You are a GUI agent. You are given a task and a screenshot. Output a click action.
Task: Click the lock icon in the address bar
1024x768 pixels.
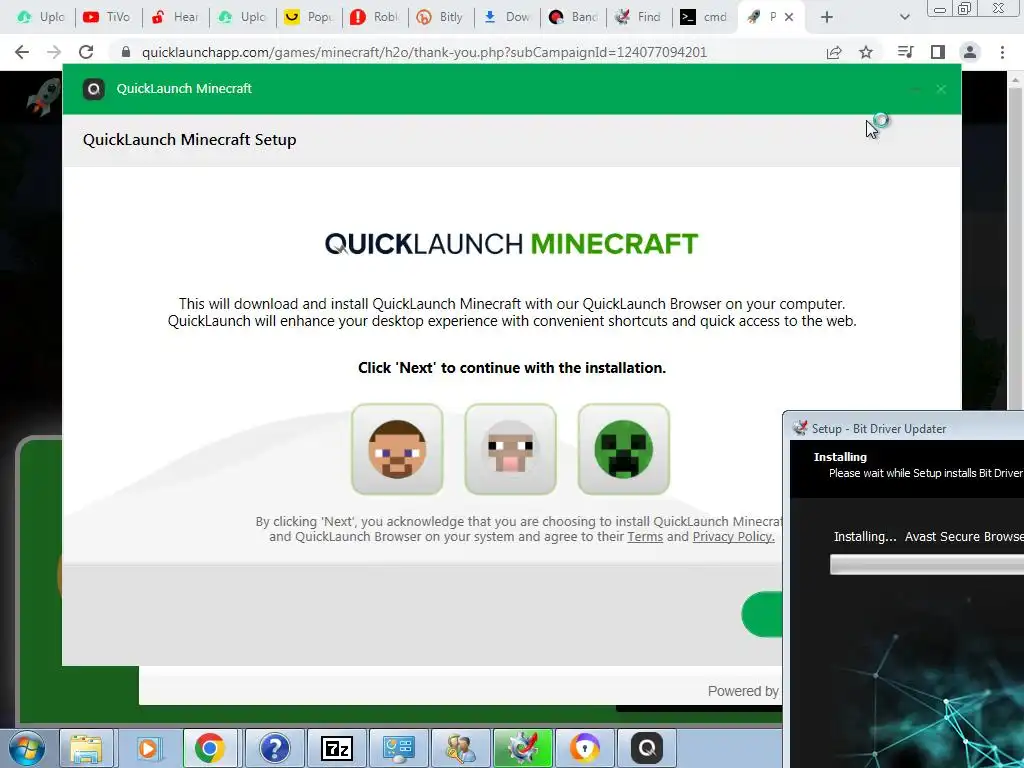tap(126, 52)
